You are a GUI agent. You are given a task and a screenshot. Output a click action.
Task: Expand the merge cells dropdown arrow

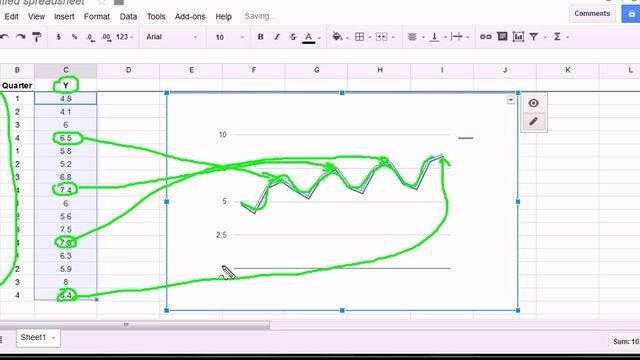[x=393, y=37]
